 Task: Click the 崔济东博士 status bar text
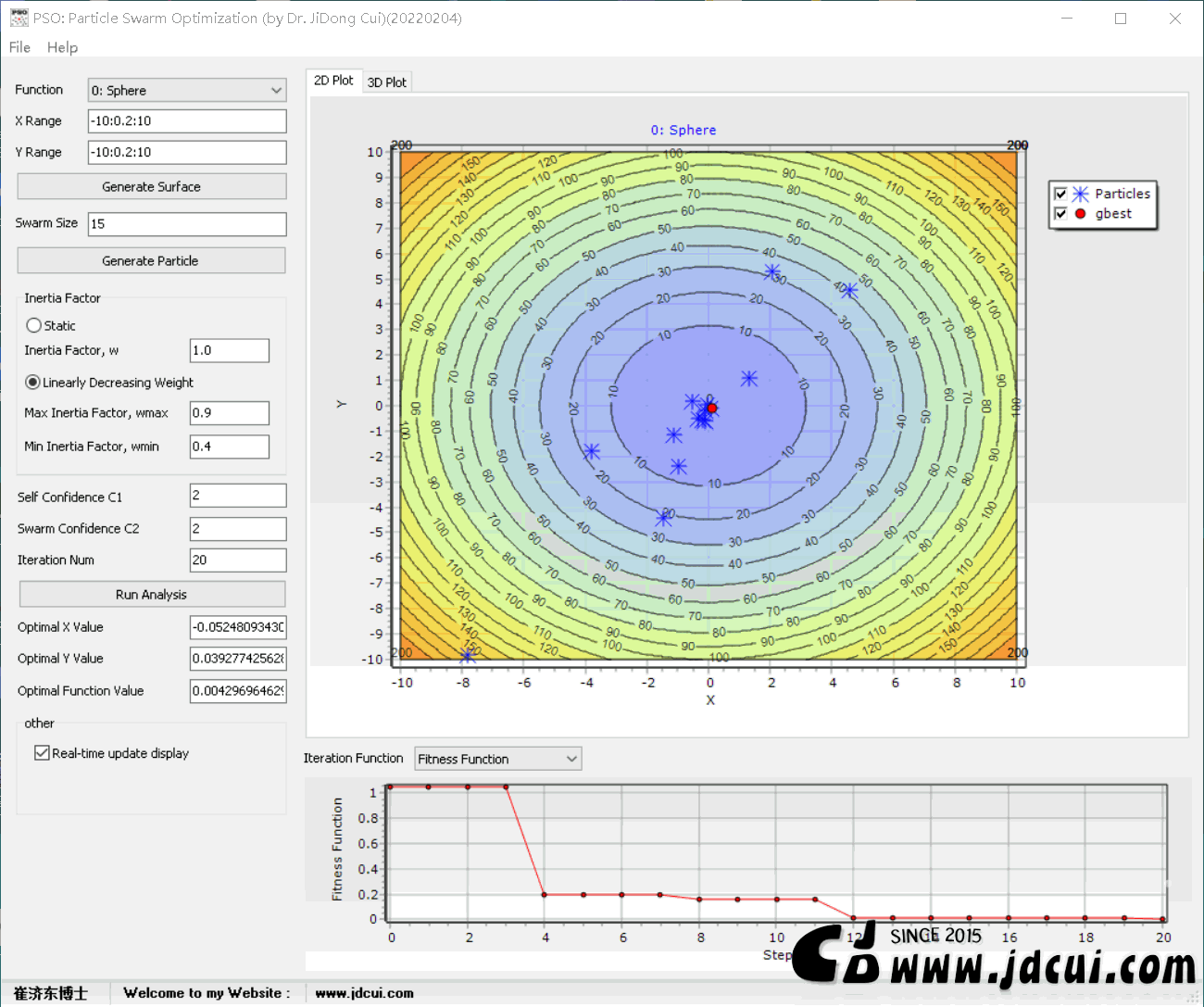pos(51,993)
